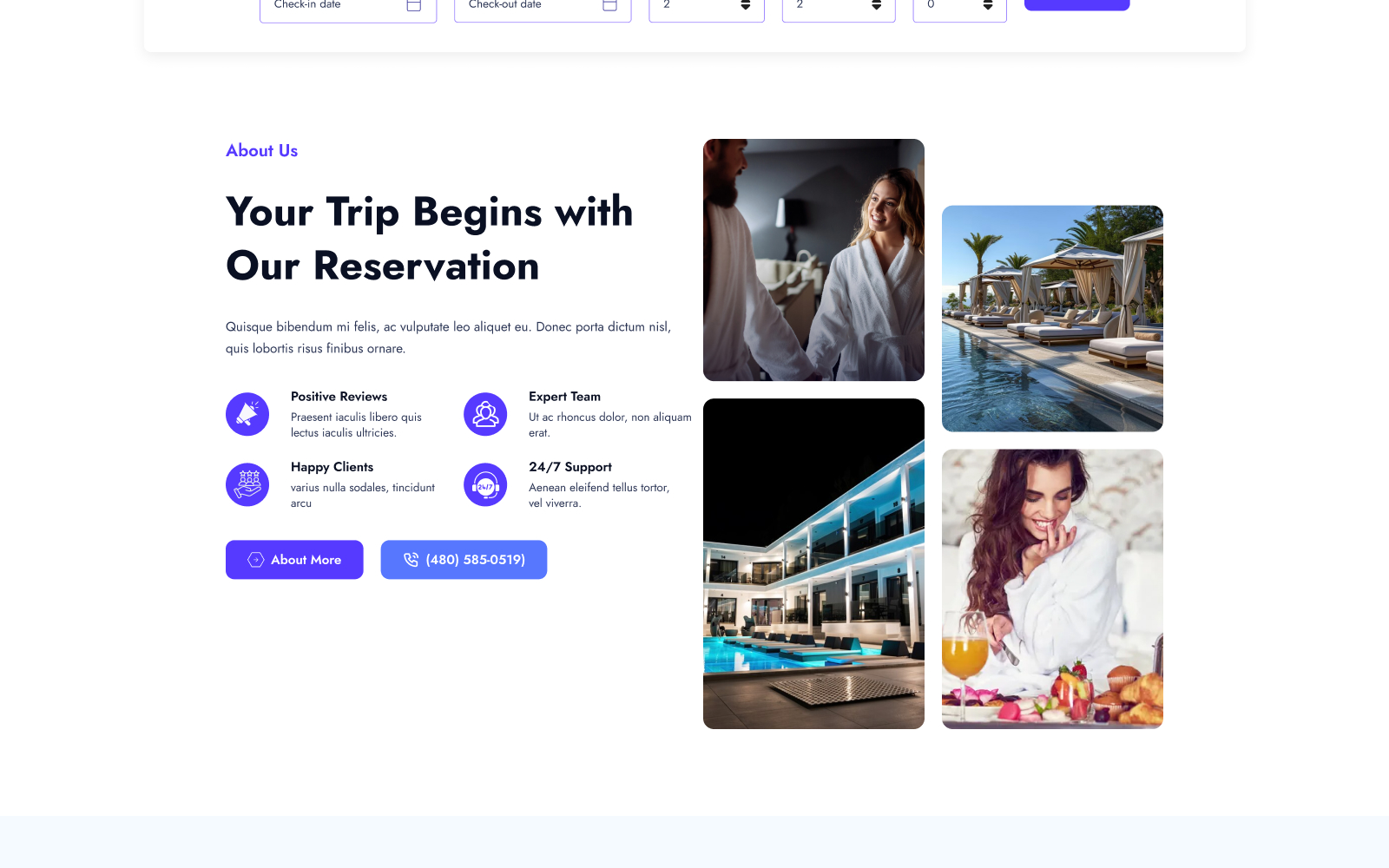The width and height of the screenshot is (1389, 868).
Task: Open the couple in bathrobes photo
Action: (x=813, y=260)
